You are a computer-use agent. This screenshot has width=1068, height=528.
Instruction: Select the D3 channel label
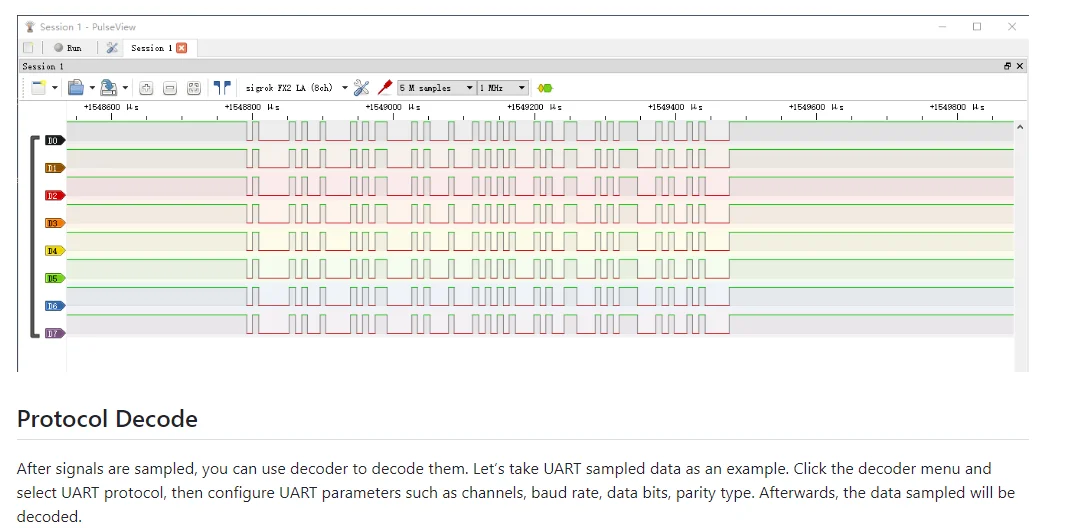click(x=54, y=223)
